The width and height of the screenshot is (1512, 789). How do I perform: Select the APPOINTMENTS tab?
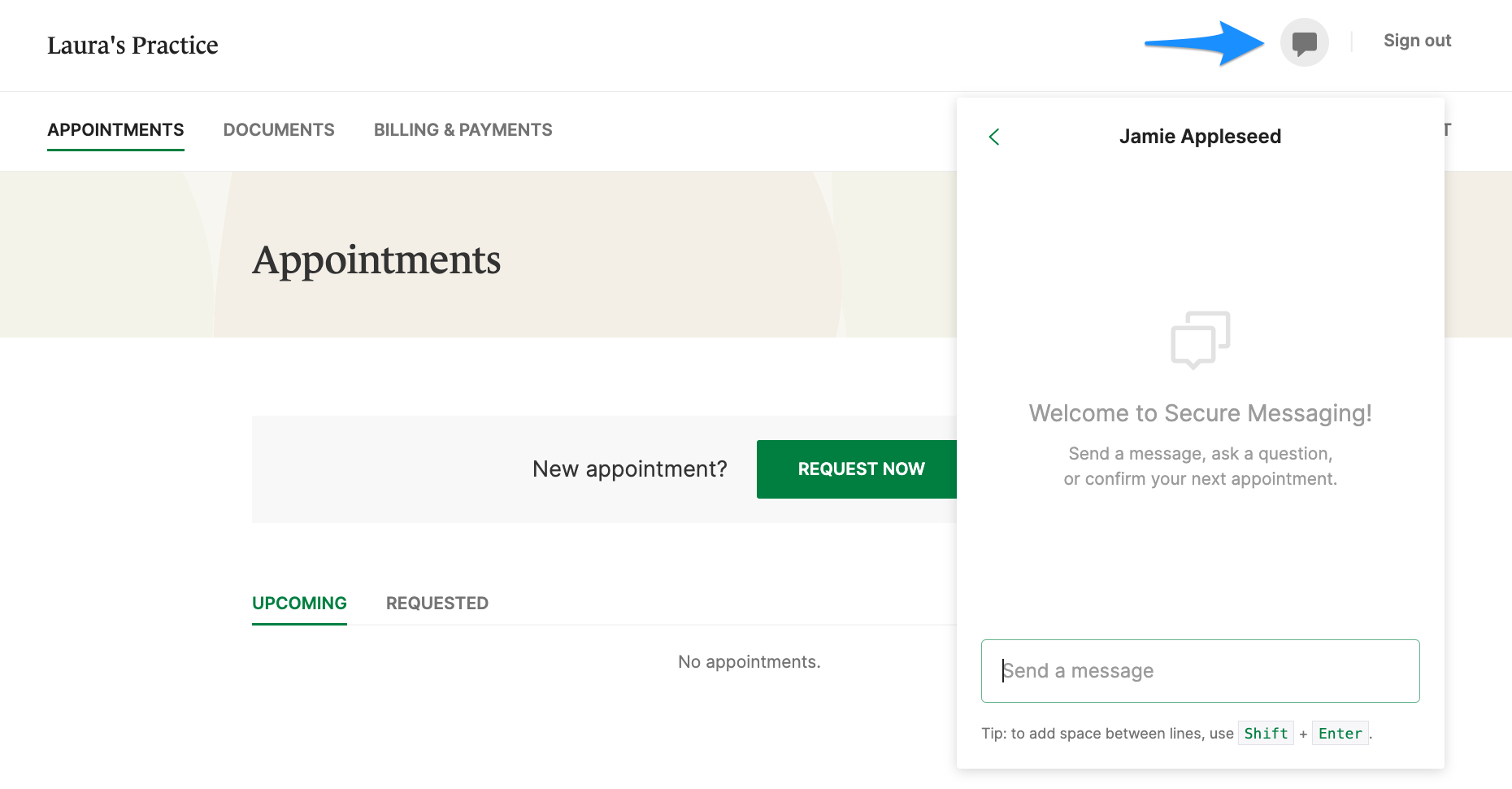tap(115, 129)
